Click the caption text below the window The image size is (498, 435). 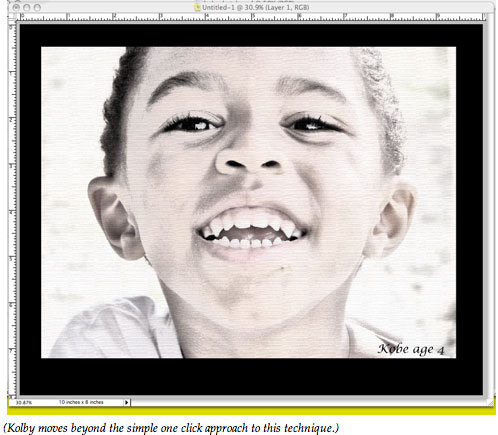(x=171, y=428)
